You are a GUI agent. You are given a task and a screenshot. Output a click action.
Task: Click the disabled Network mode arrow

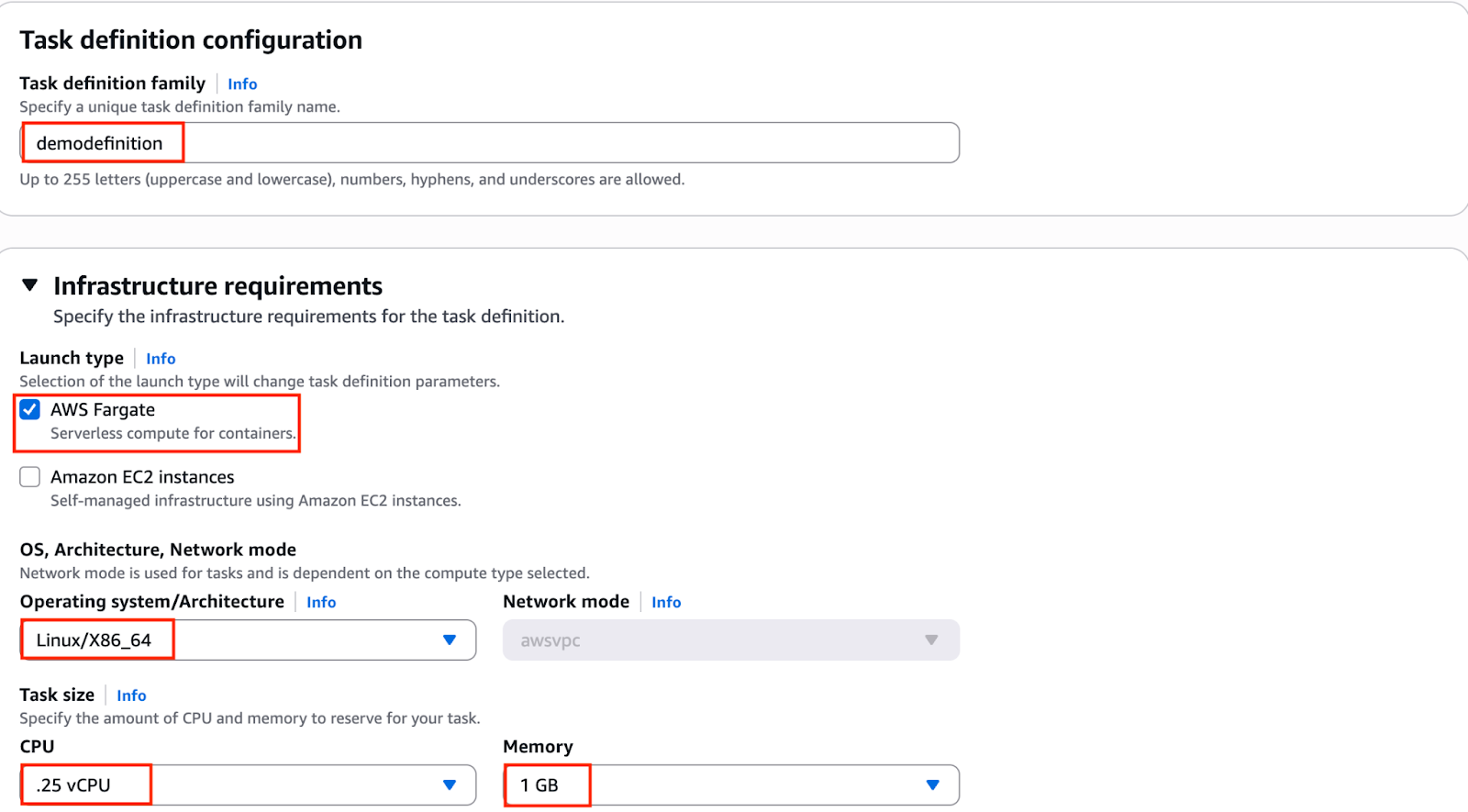pyautogui.click(x=931, y=640)
